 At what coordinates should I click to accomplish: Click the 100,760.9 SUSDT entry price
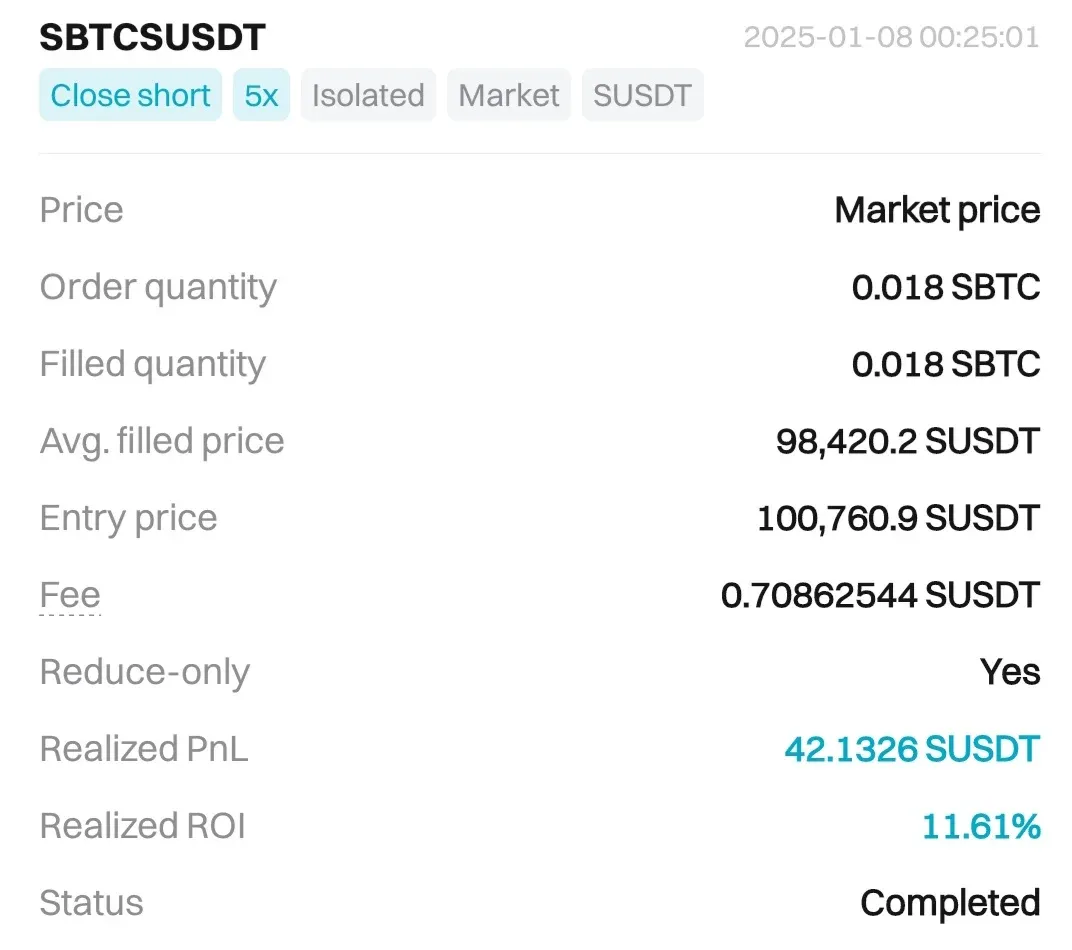tap(898, 518)
